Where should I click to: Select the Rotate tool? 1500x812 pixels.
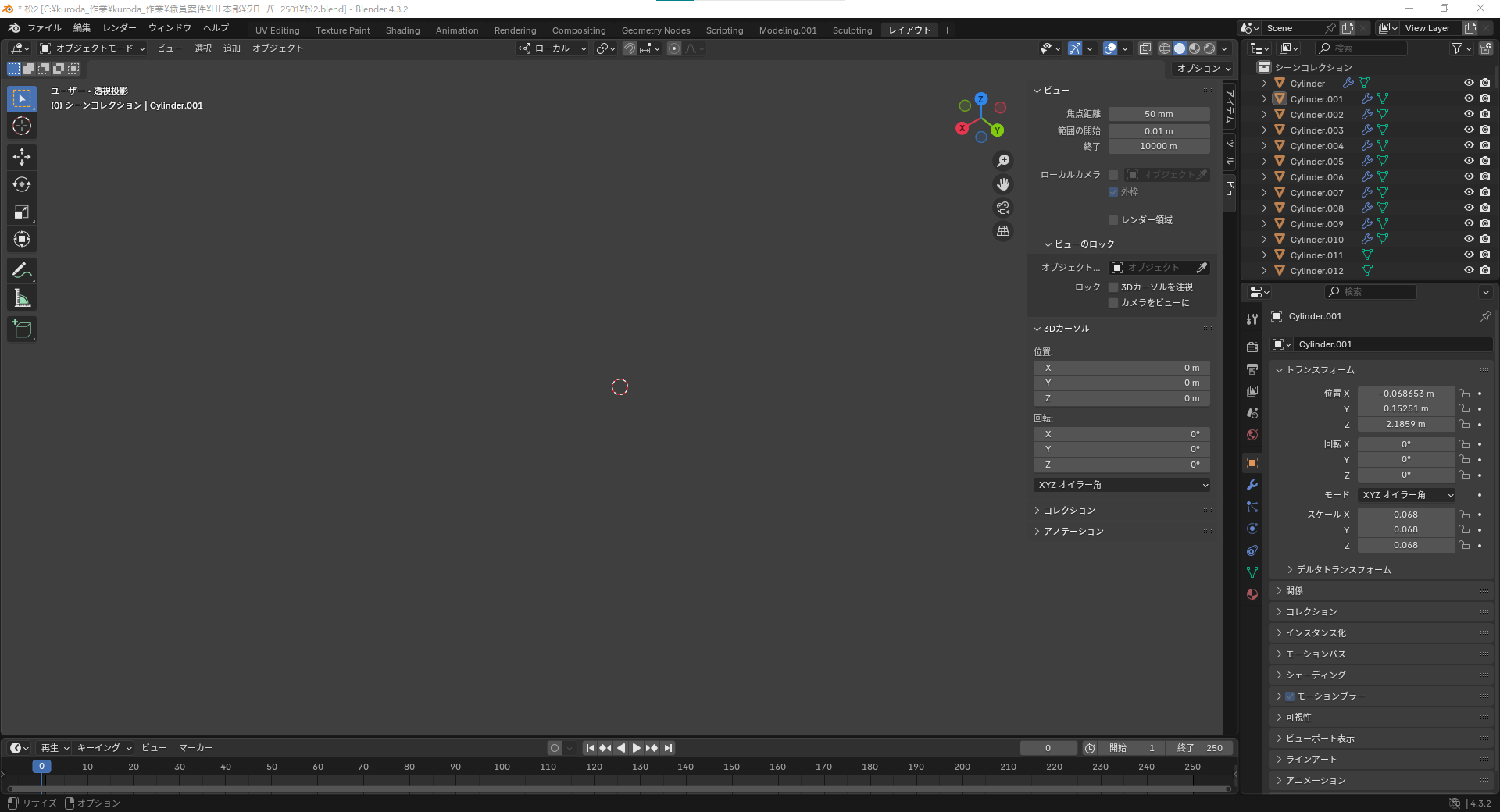point(22,184)
